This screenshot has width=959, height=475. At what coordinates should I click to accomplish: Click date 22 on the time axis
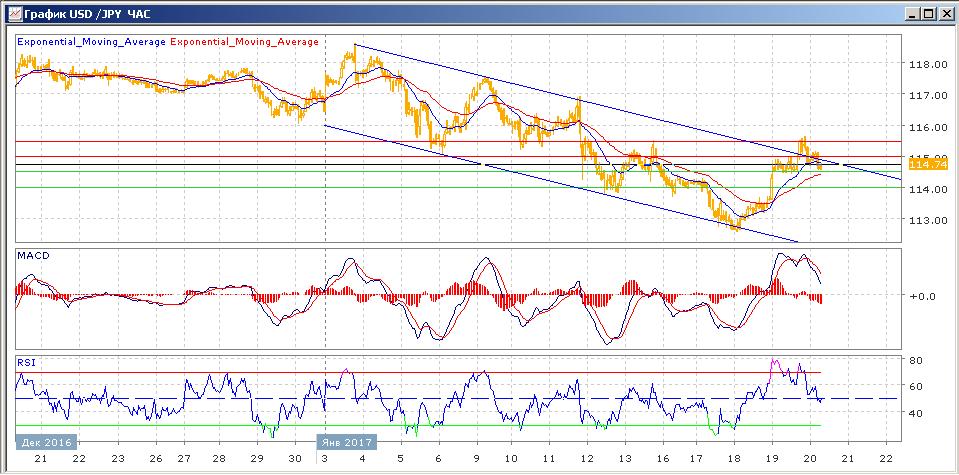[x=883, y=457]
